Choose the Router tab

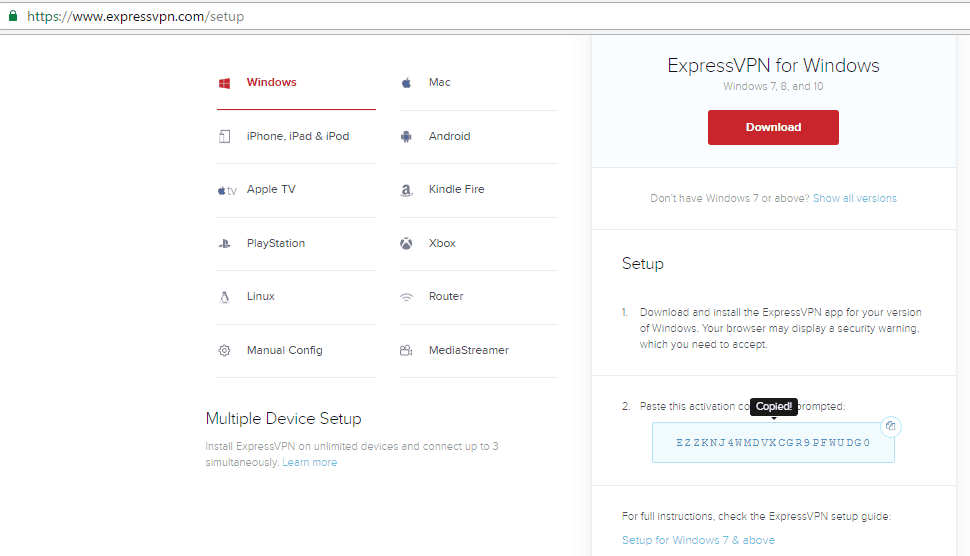pos(478,297)
